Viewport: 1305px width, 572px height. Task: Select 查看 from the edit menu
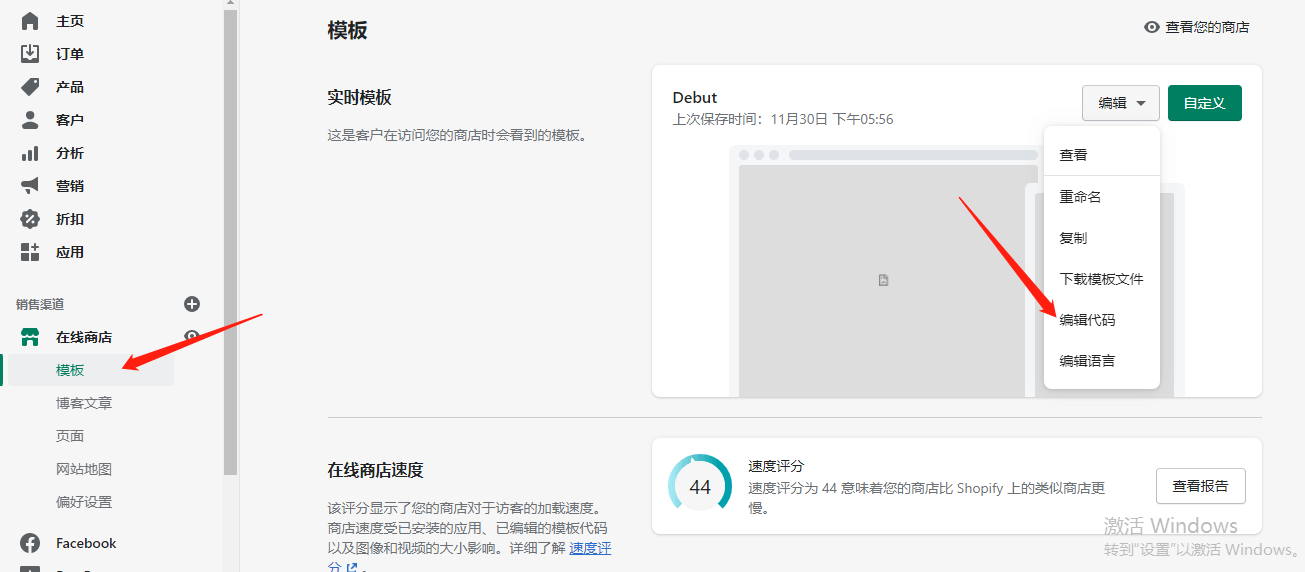click(x=1101, y=155)
